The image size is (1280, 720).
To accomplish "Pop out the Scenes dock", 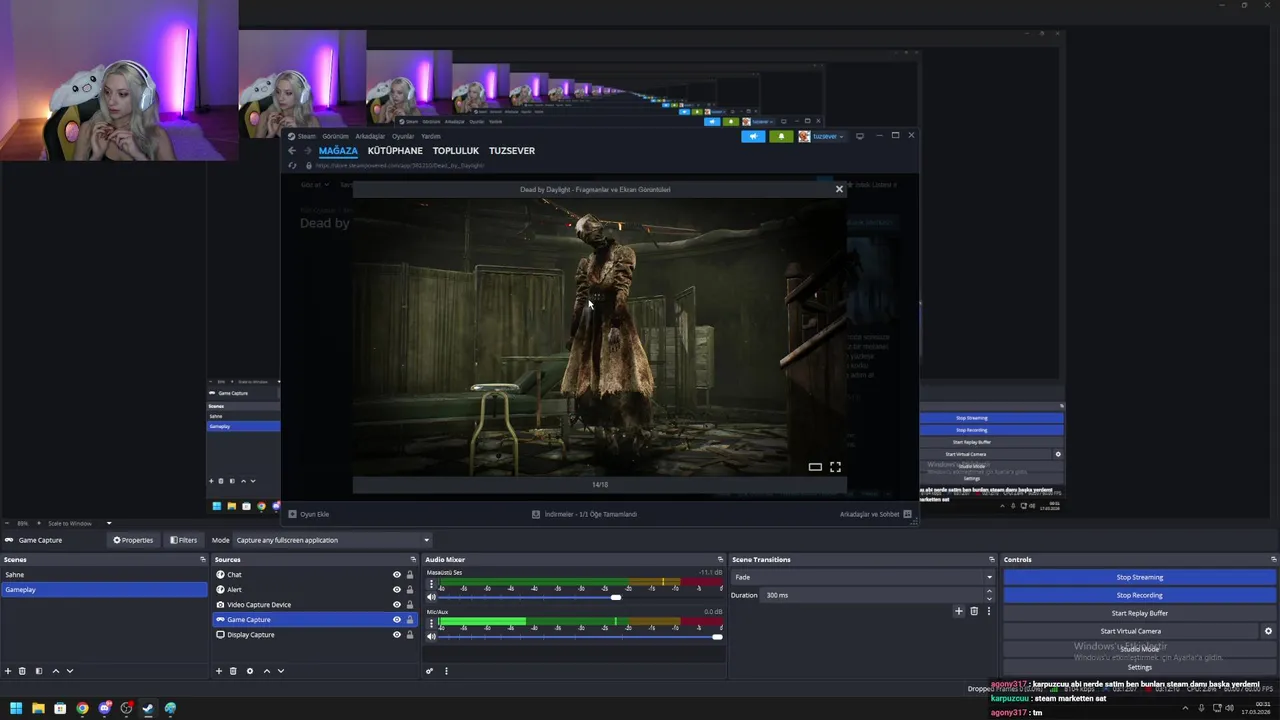I will (x=203, y=560).
